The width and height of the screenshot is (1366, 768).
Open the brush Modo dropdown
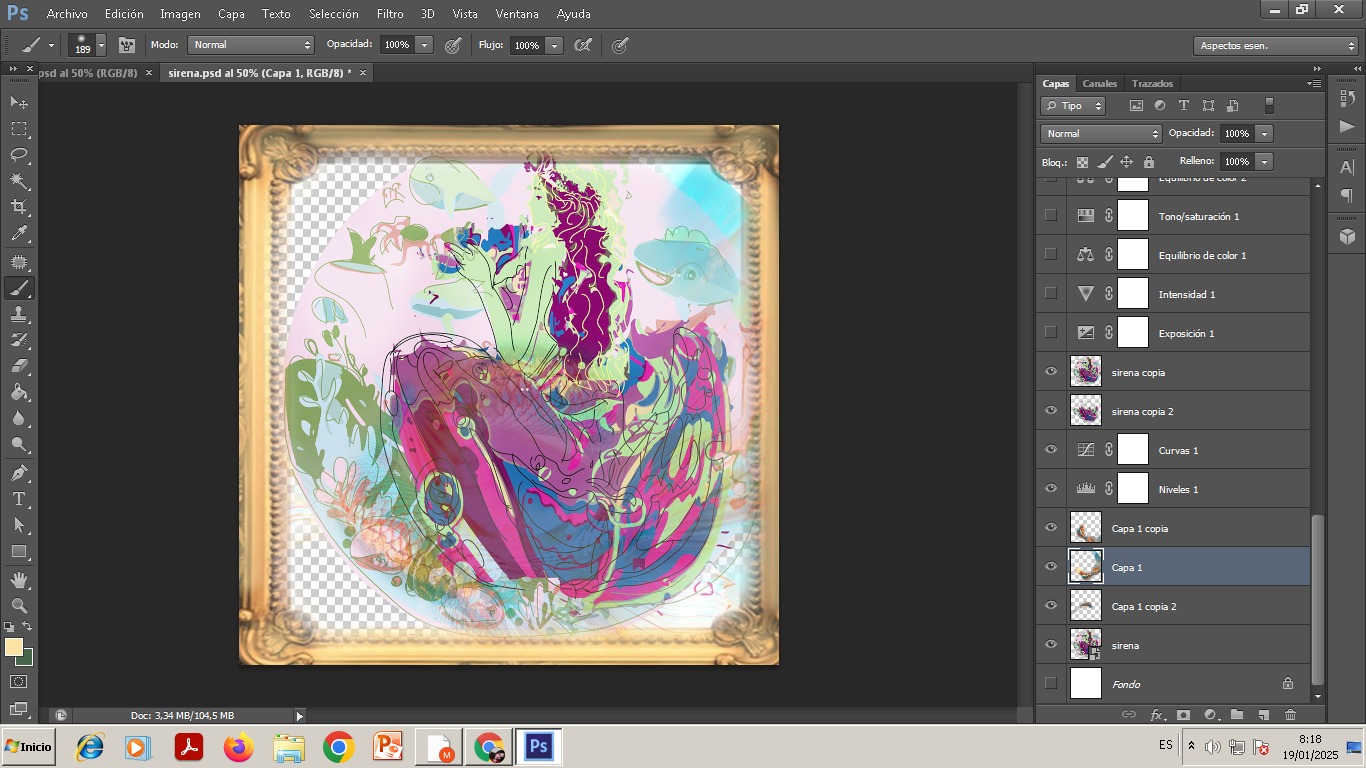point(251,45)
